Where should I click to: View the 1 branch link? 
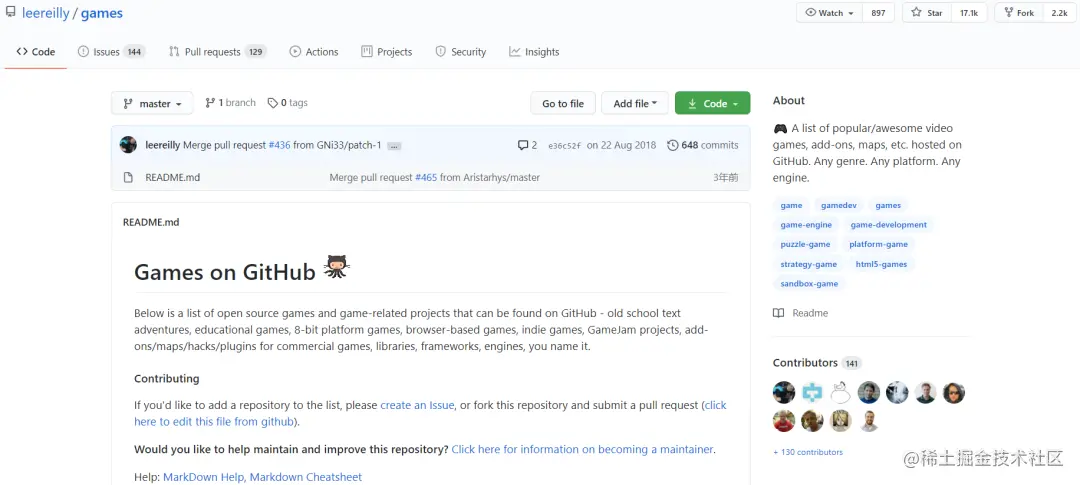click(x=231, y=103)
